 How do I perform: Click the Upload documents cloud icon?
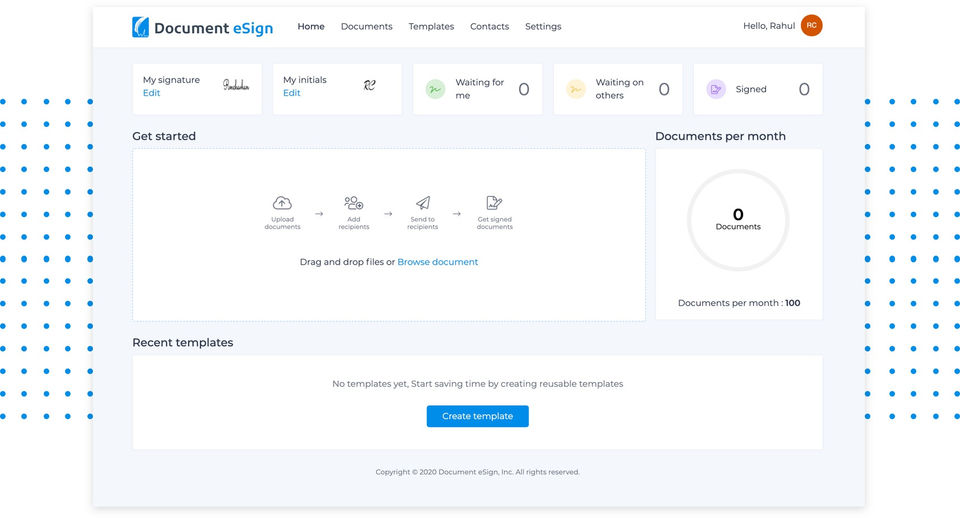click(282, 203)
